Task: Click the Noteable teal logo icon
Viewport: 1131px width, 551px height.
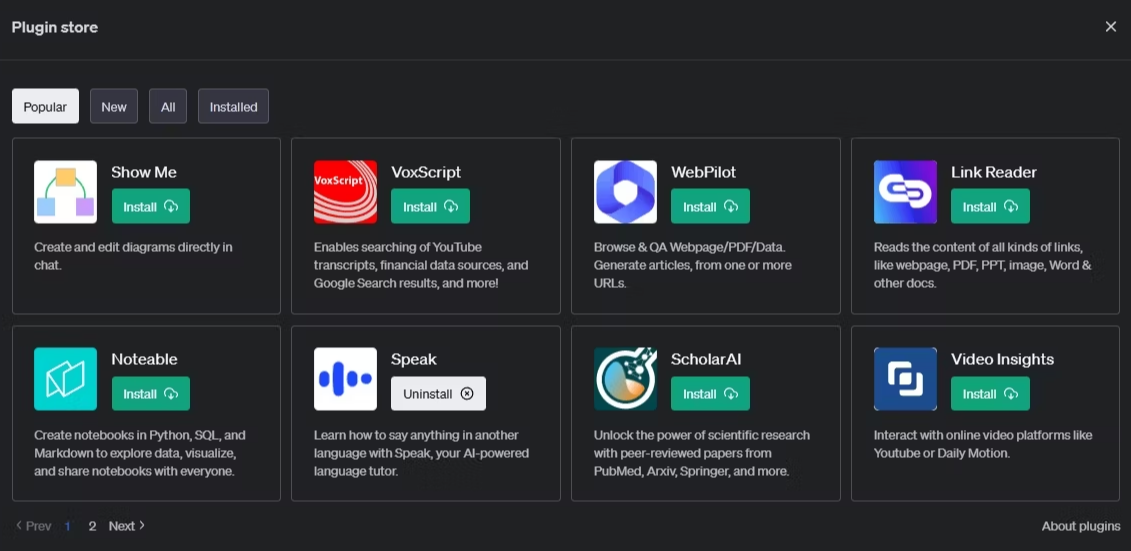Action: coord(66,379)
